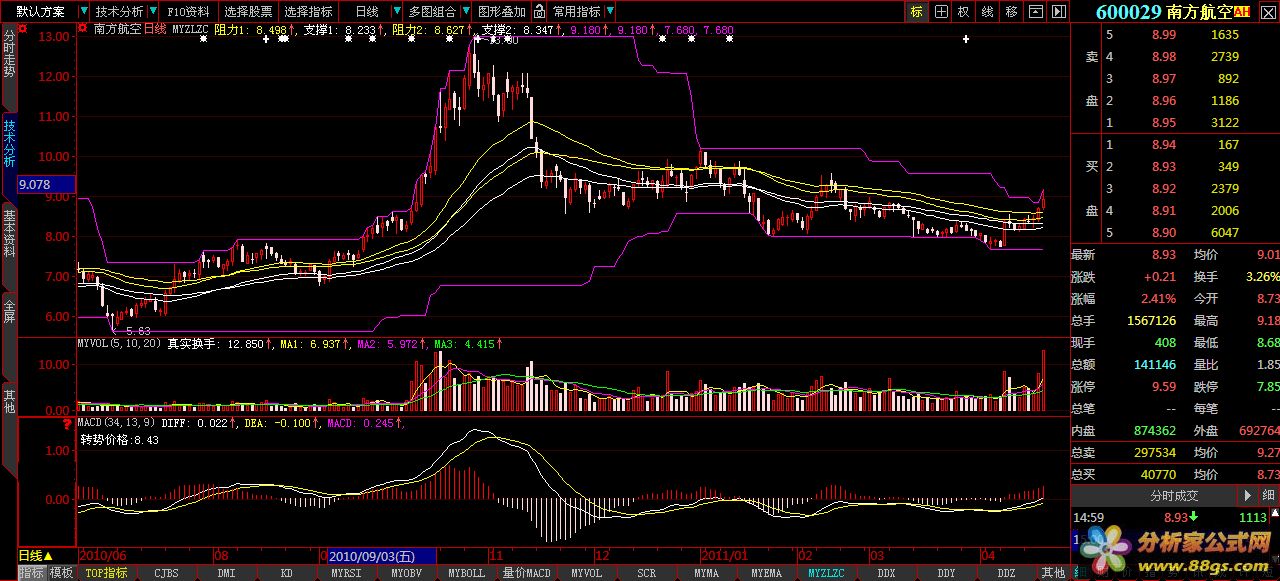The width and height of the screenshot is (1280, 581).
Task: Click the 选择股票 button
Action: (248, 12)
